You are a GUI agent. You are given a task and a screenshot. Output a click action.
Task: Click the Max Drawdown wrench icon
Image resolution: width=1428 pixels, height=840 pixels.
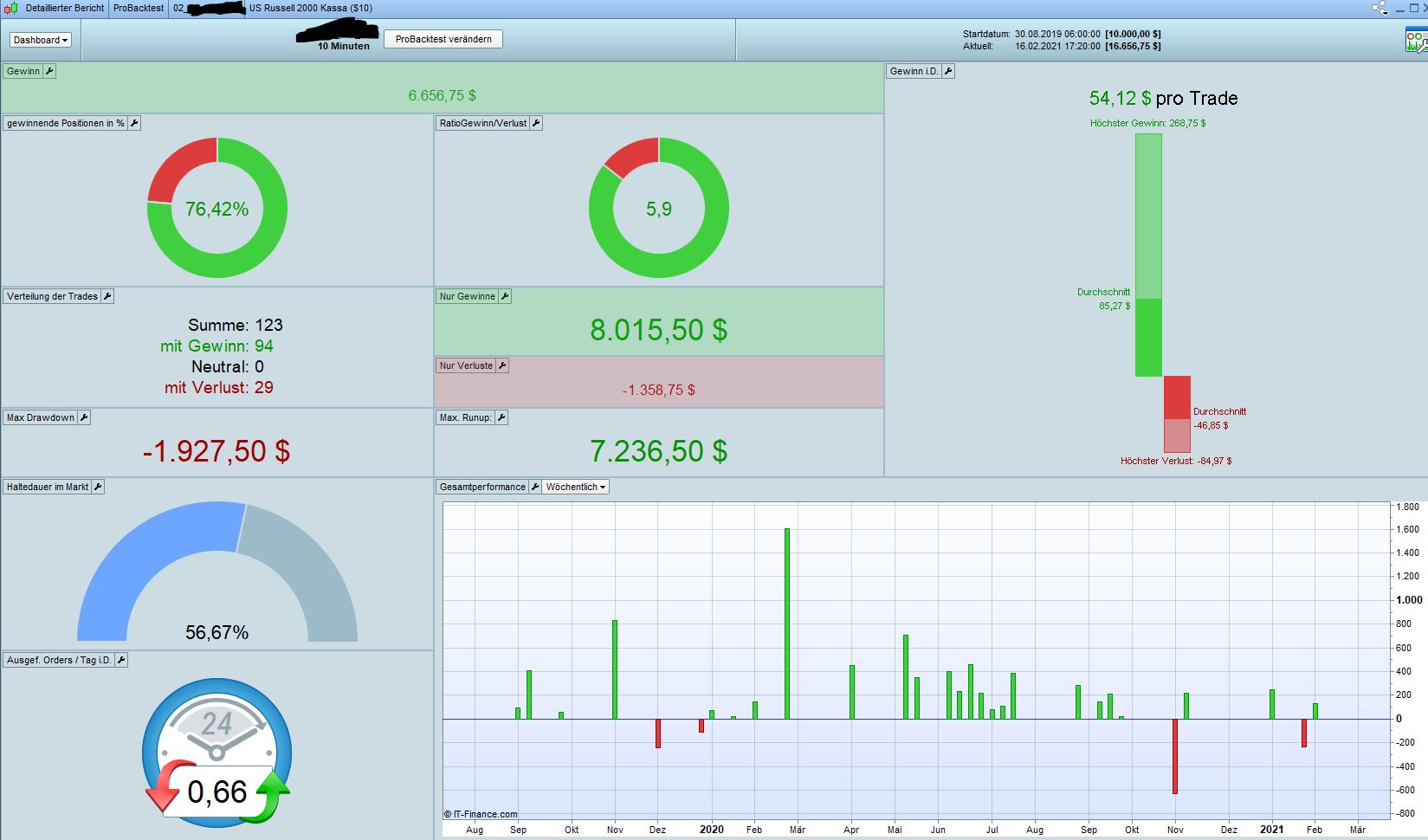tap(84, 417)
